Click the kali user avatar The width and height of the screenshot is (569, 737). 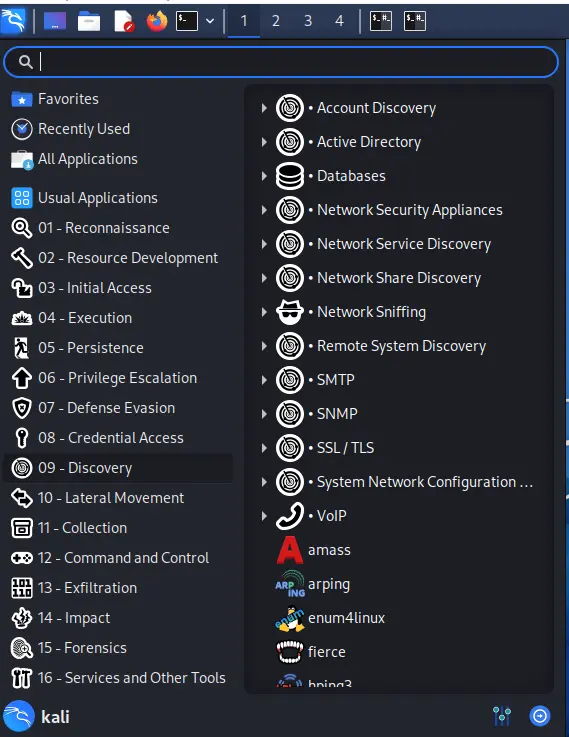[18, 716]
